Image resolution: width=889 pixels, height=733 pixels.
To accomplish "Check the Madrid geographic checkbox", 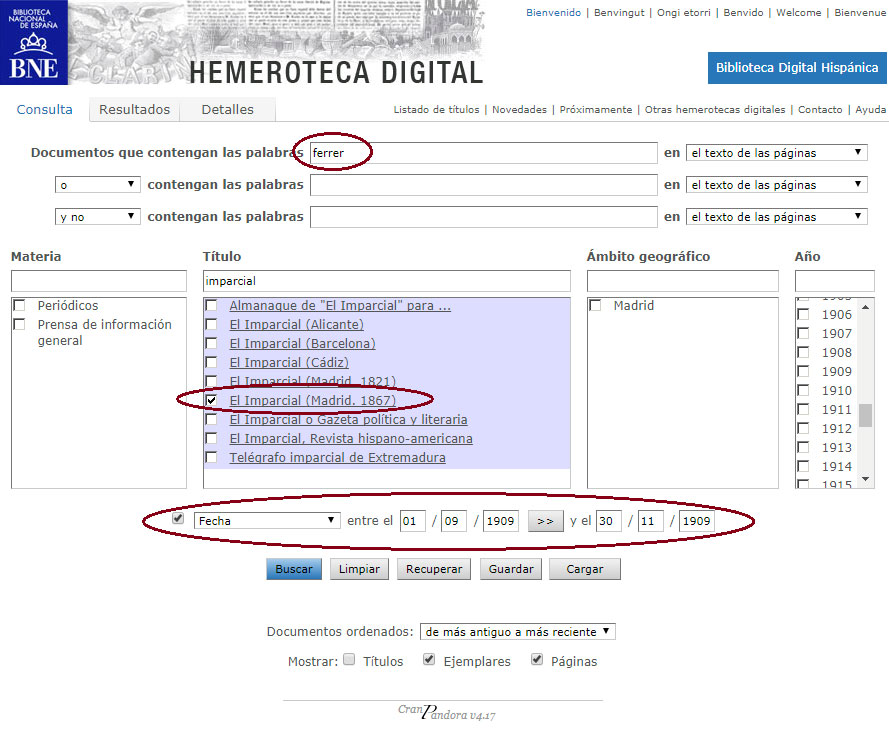I will pos(595,306).
